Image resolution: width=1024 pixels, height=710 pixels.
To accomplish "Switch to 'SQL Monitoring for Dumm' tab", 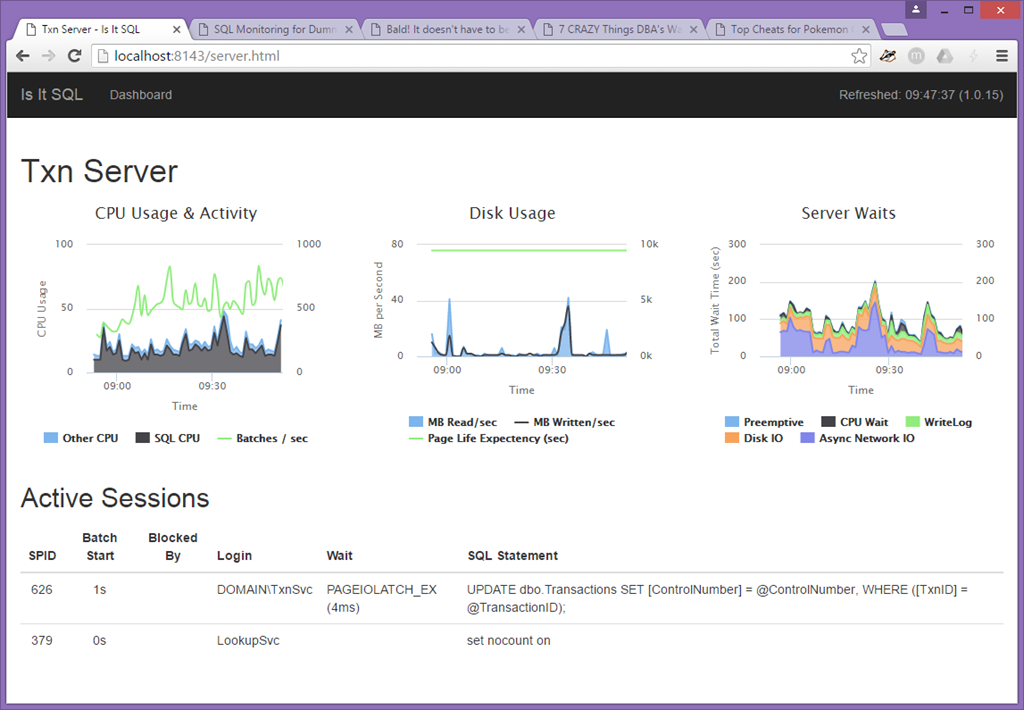I will pyautogui.click(x=274, y=29).
